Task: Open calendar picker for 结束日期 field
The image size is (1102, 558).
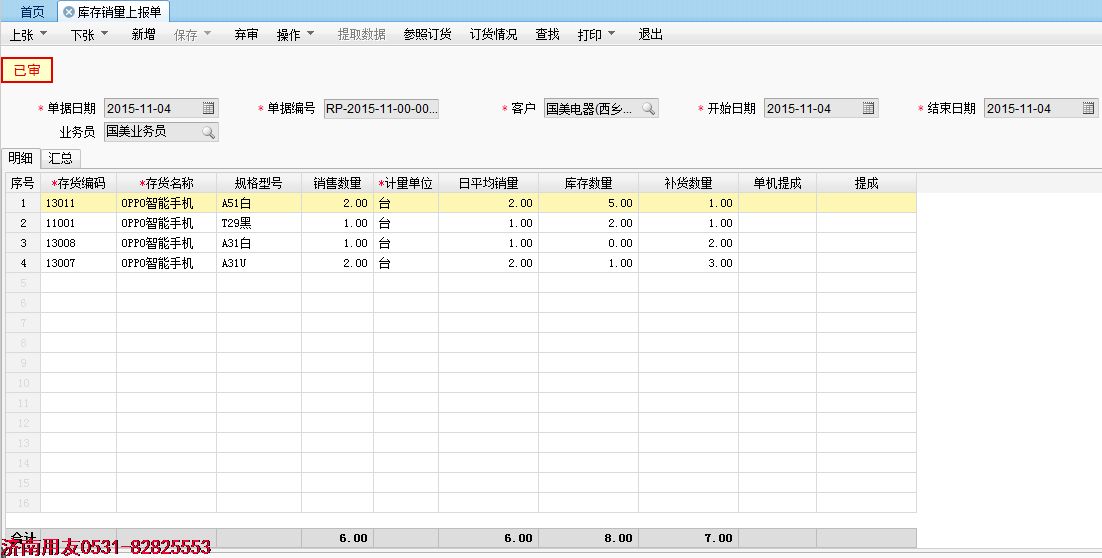Action: (x=1088, y=108)
